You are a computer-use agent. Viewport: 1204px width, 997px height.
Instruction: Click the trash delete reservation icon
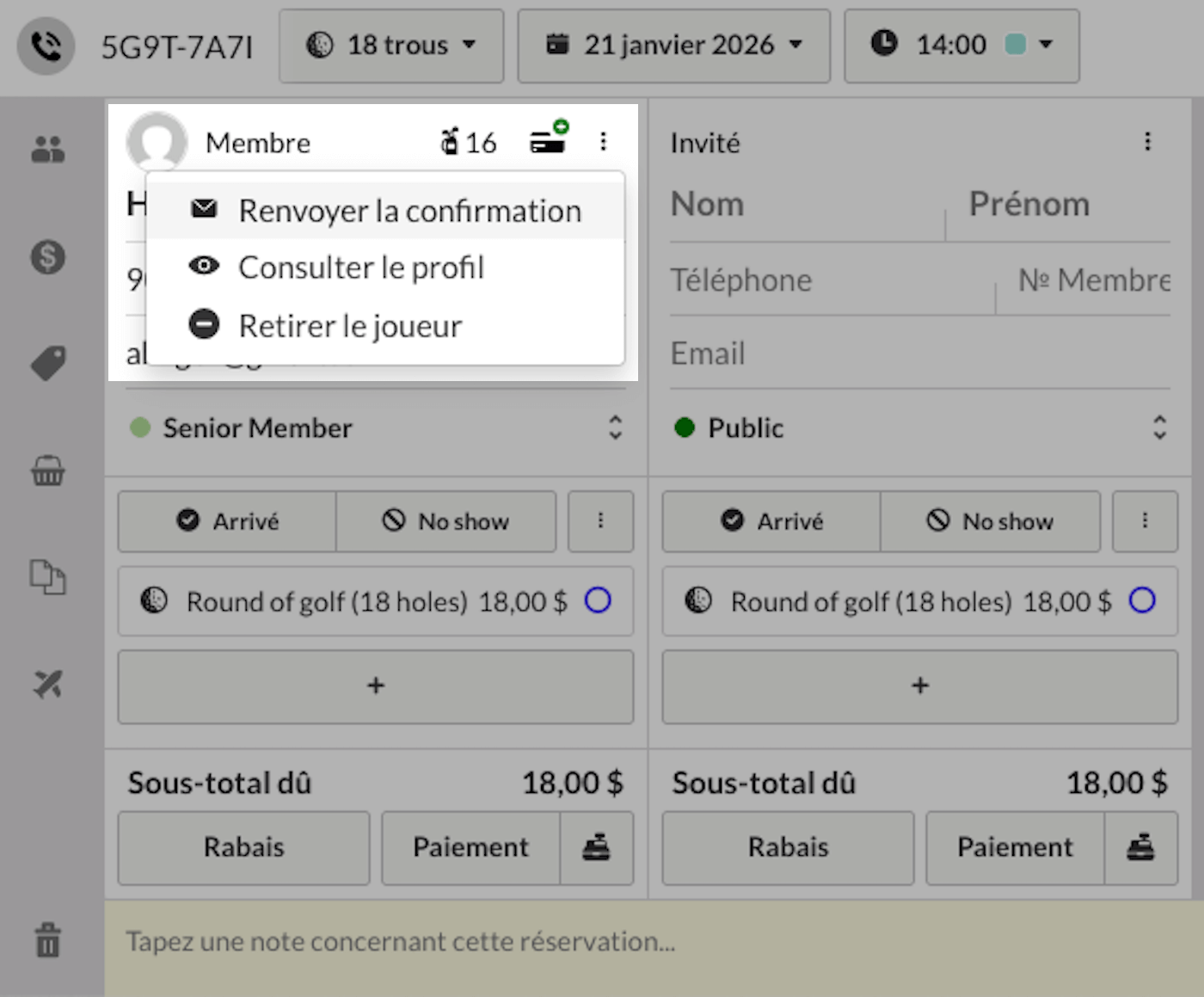point(48,939)
